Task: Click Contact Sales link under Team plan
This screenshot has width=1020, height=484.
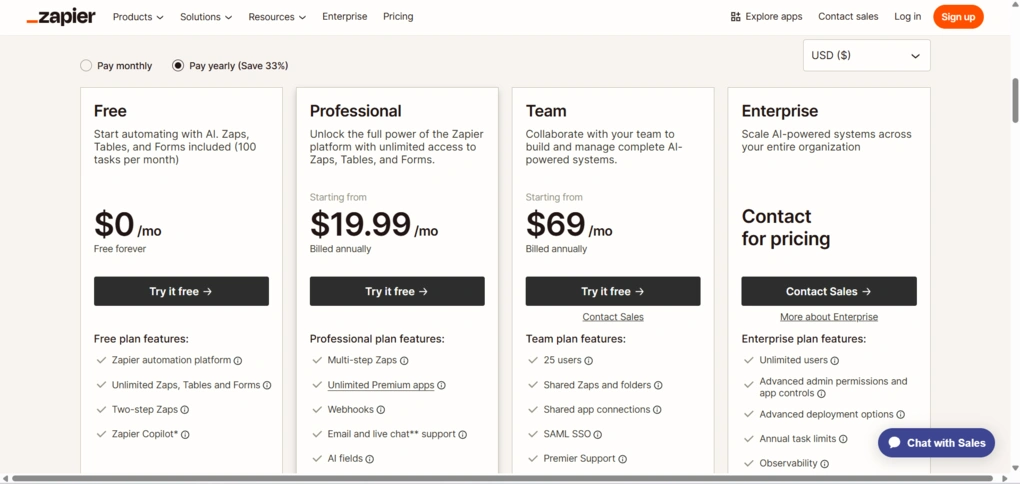Action: pos(613,317)
